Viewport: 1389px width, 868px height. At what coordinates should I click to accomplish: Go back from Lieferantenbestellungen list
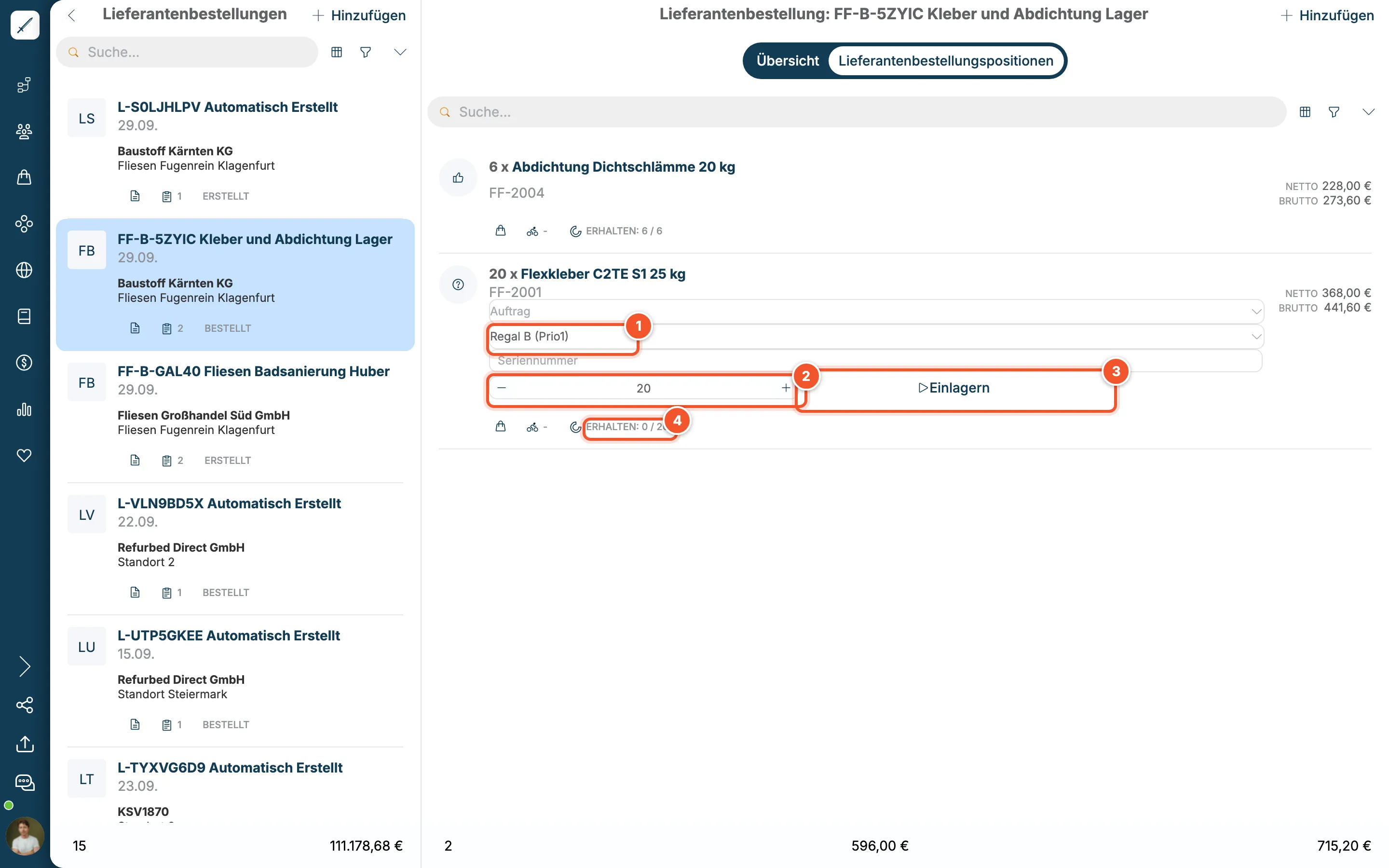coord(72,15)
